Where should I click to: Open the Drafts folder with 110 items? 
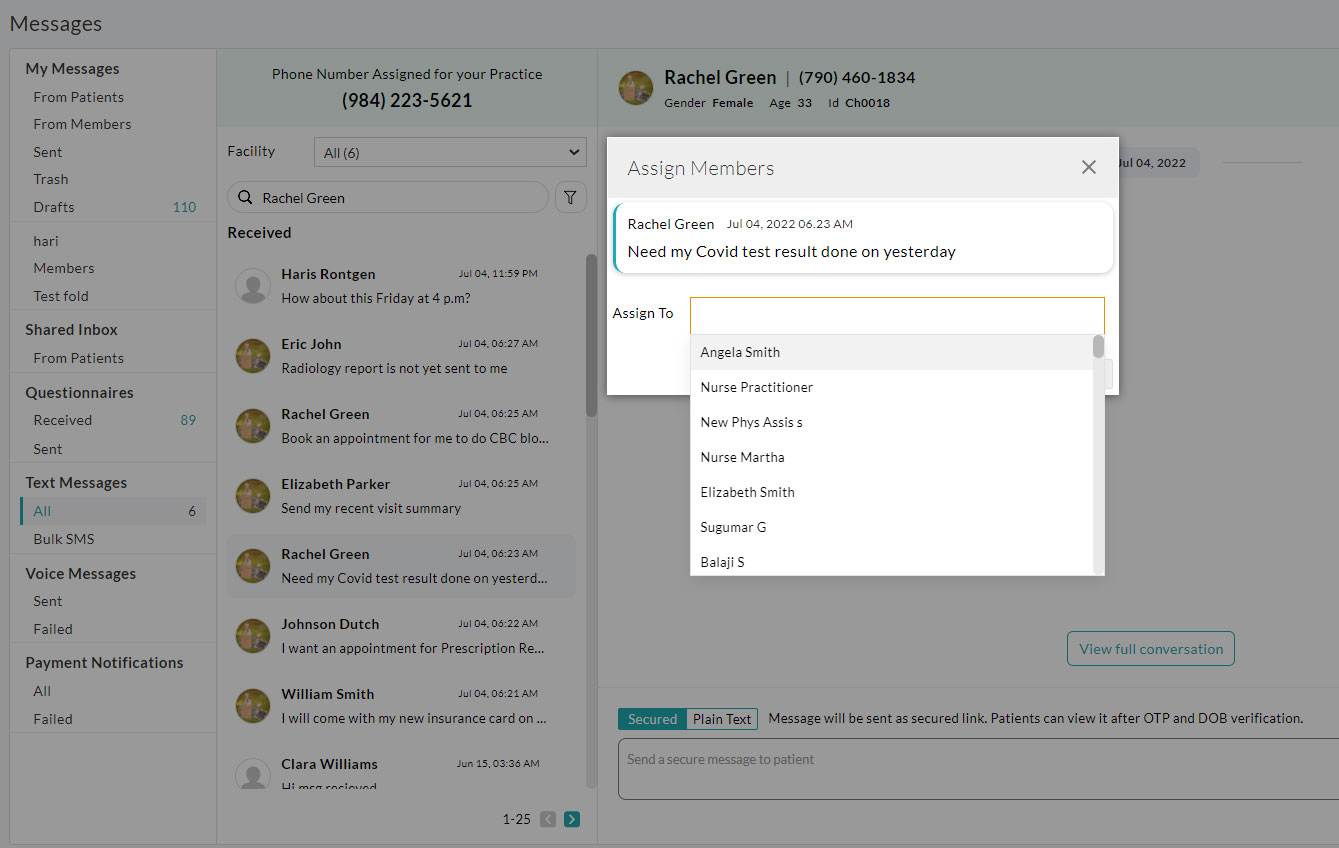[x=53, y=206]
